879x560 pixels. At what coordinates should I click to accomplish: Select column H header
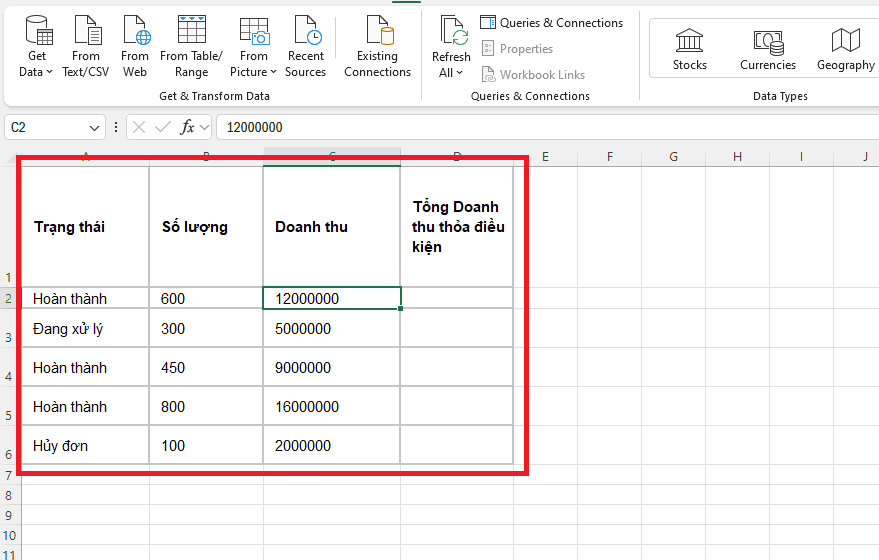(737, 157)
